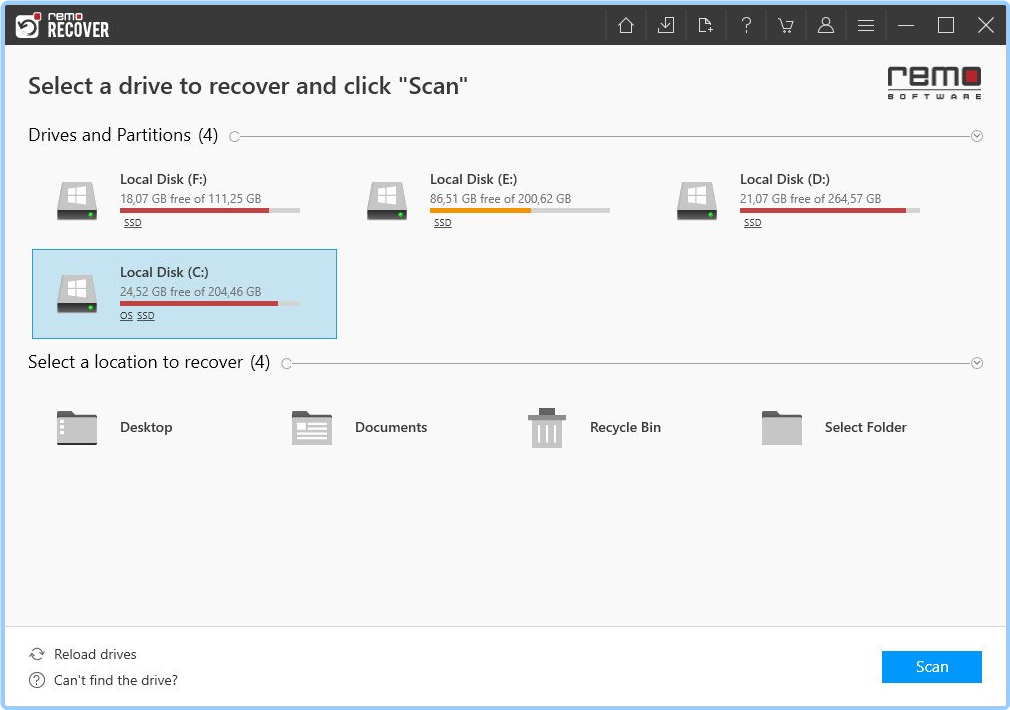The height and width of the screenshot is (710, 1010).
Task: Click the Reload drives link
Action: [95, 654]
